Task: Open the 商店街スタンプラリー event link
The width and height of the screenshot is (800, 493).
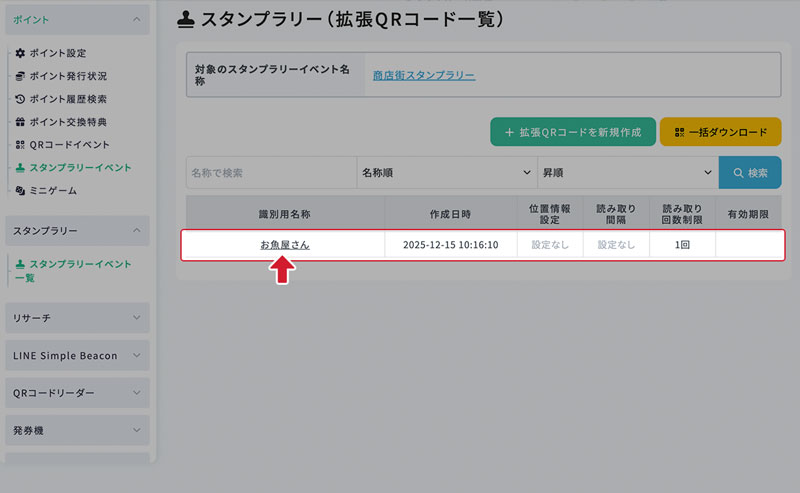Action: 423,75
